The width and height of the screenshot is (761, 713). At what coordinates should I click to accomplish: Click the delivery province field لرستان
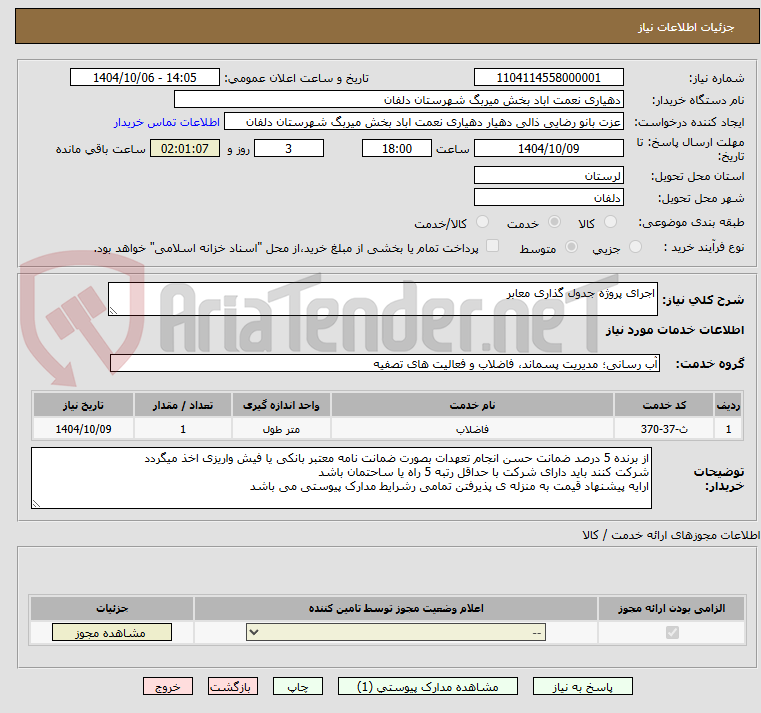coord(548,176)
